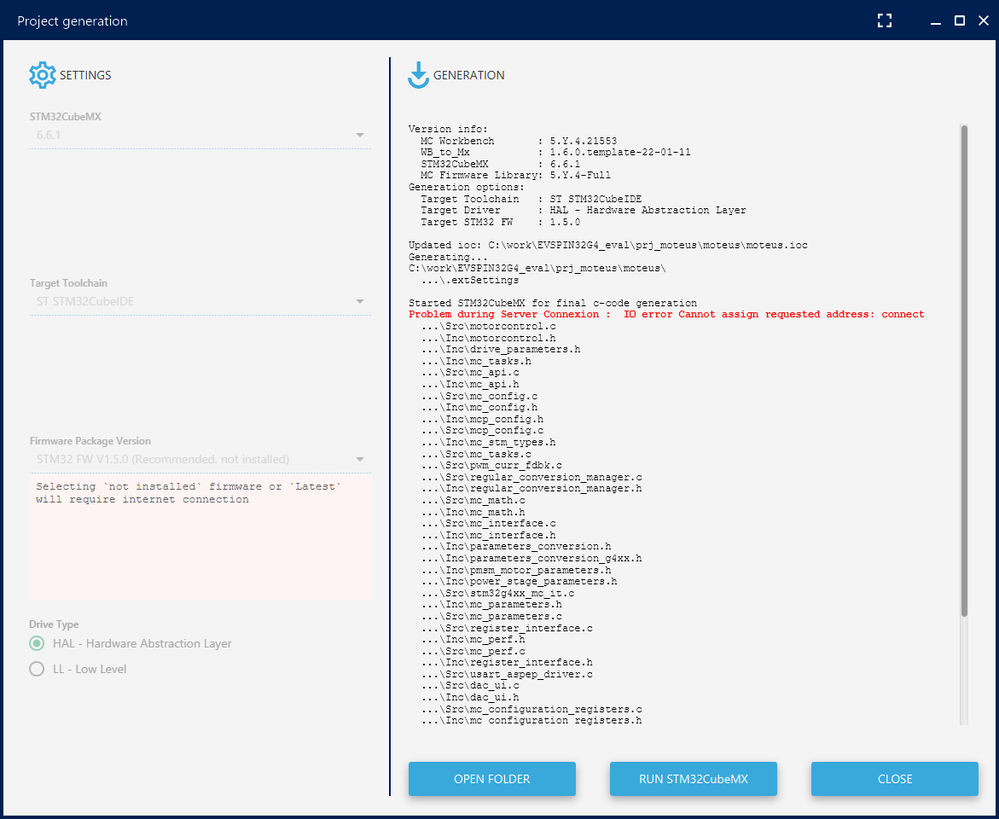
Task: Click the '...\Src\usart_aspep_driver.c' log line
Action: pyautogui.click(x=507, y=674)
